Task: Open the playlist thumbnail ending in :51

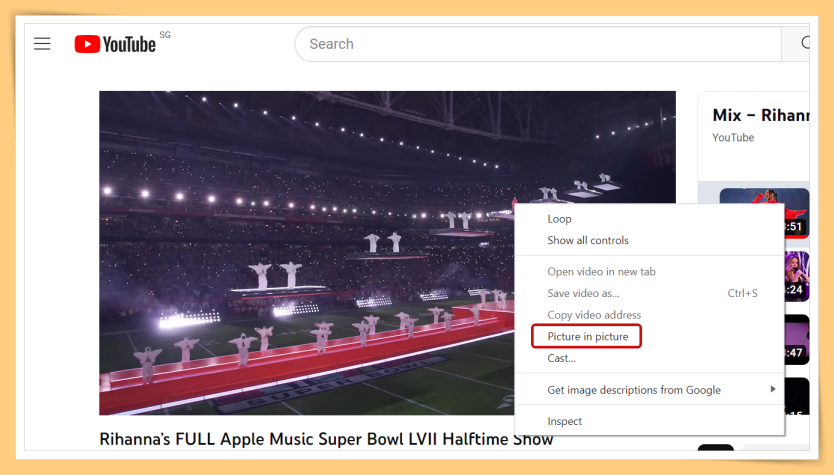Action: (764, 213)
